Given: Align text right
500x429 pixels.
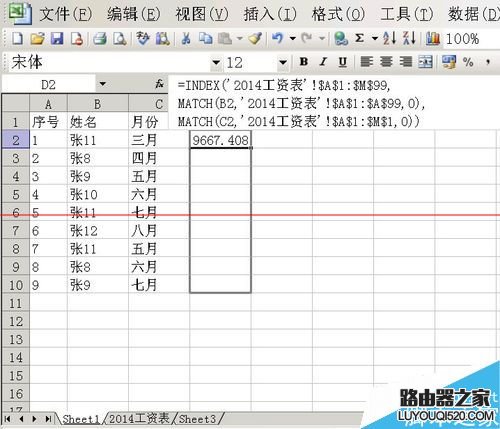Looking at the screenshot, I should (x=406, y=62).
